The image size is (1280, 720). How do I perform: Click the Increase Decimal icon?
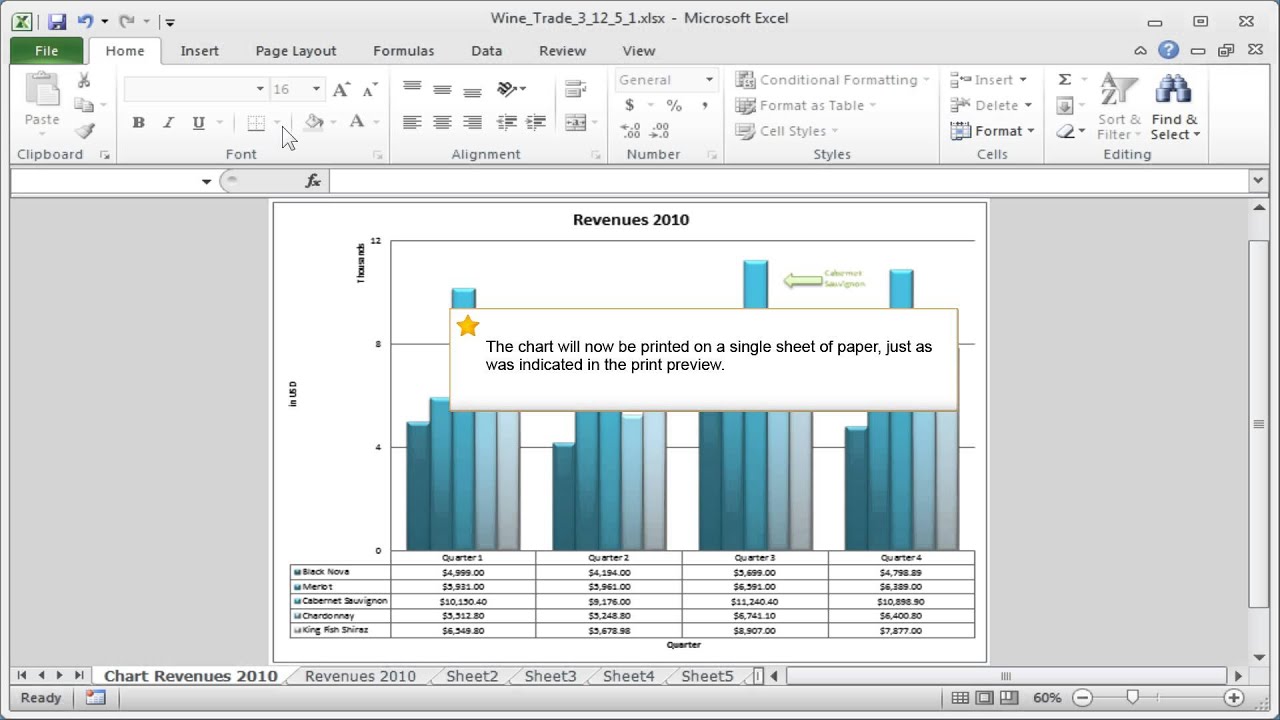pyautogui.click(x=630, y=131)
